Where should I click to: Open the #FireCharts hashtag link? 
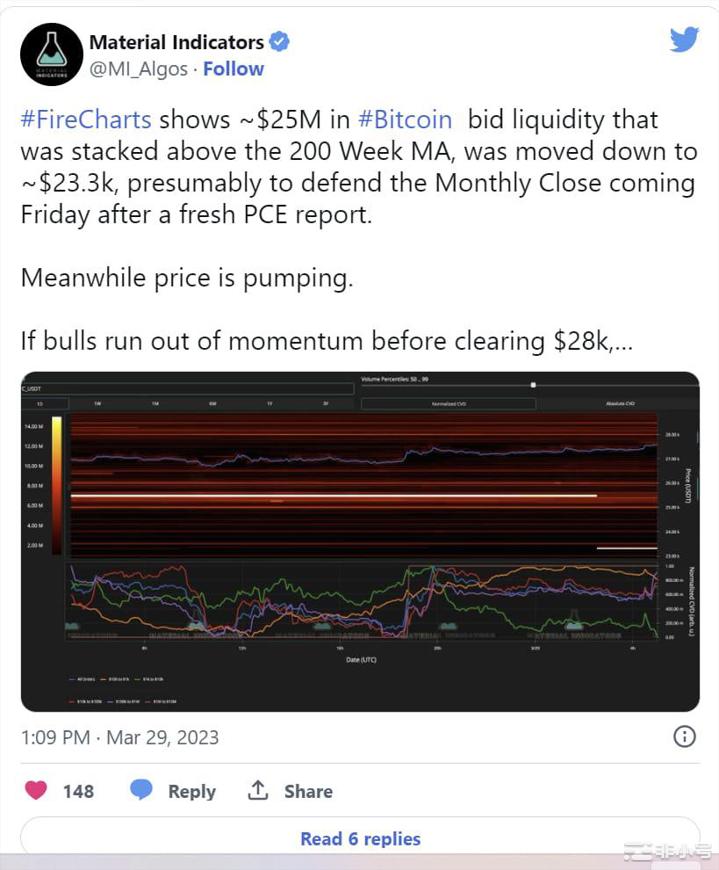coord(86,120)
